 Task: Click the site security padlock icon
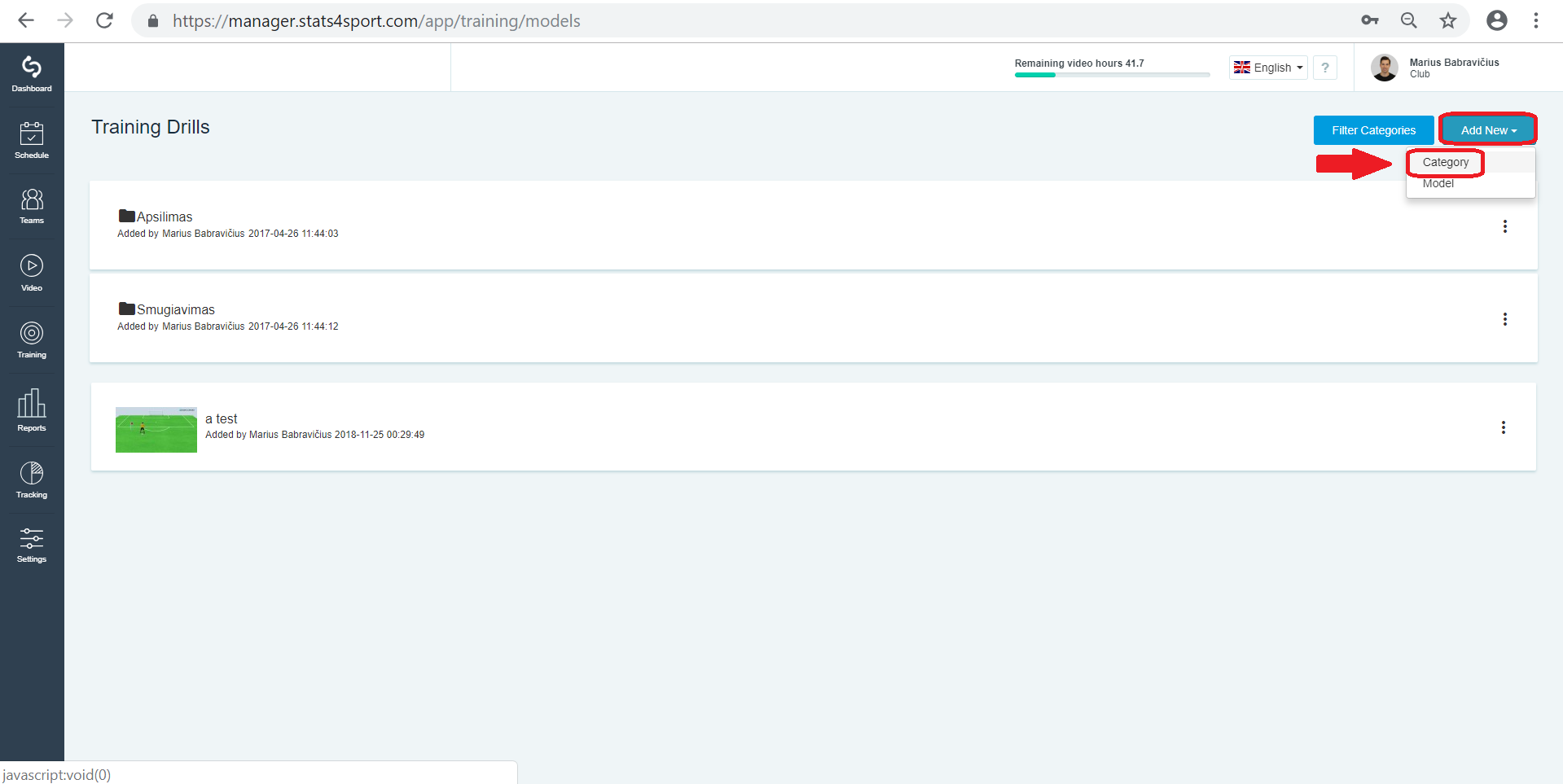pyautogui.click(x=152, y=20)
